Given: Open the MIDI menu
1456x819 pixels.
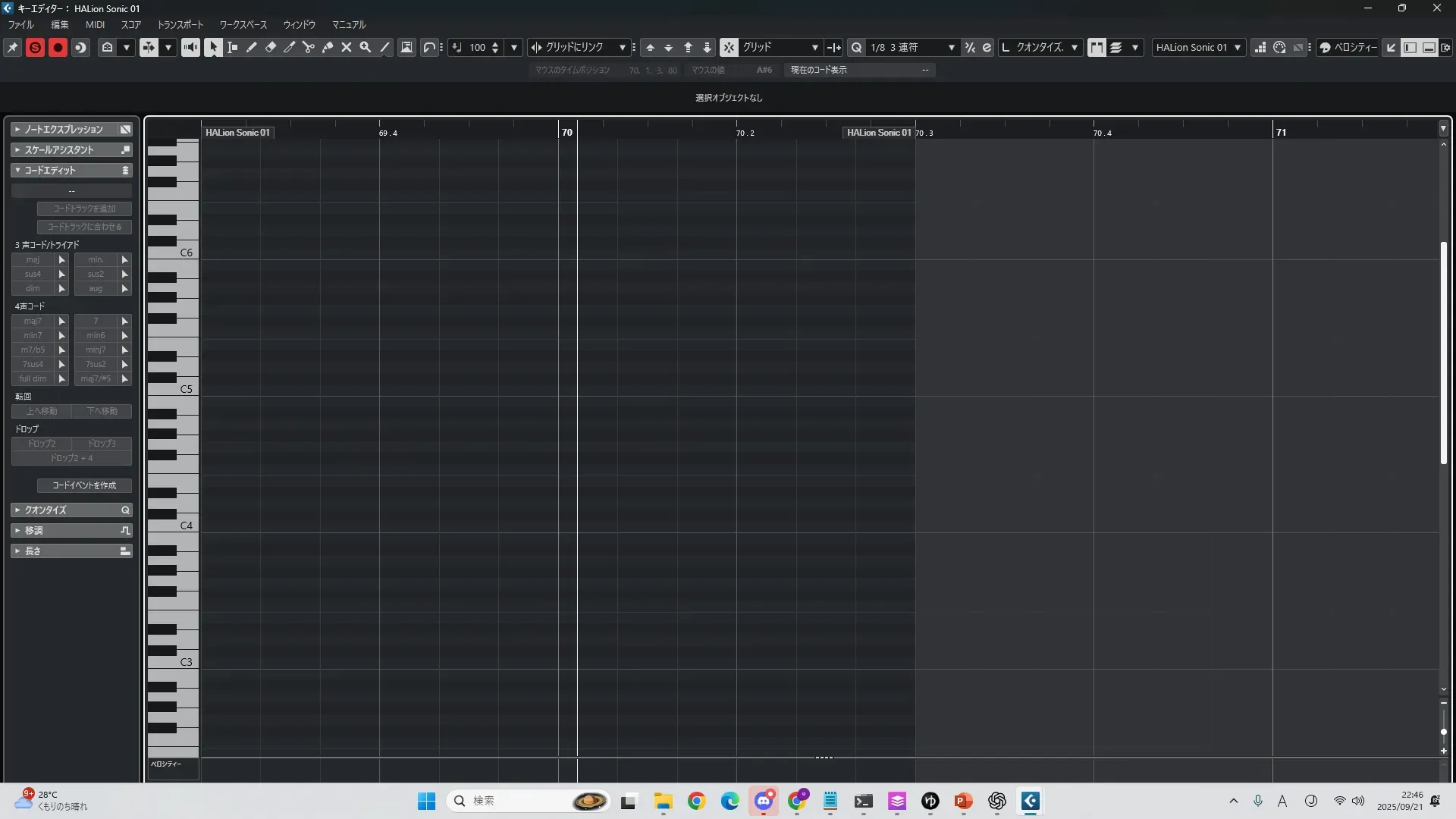Looking at the screenshot, I should (95, 24).
